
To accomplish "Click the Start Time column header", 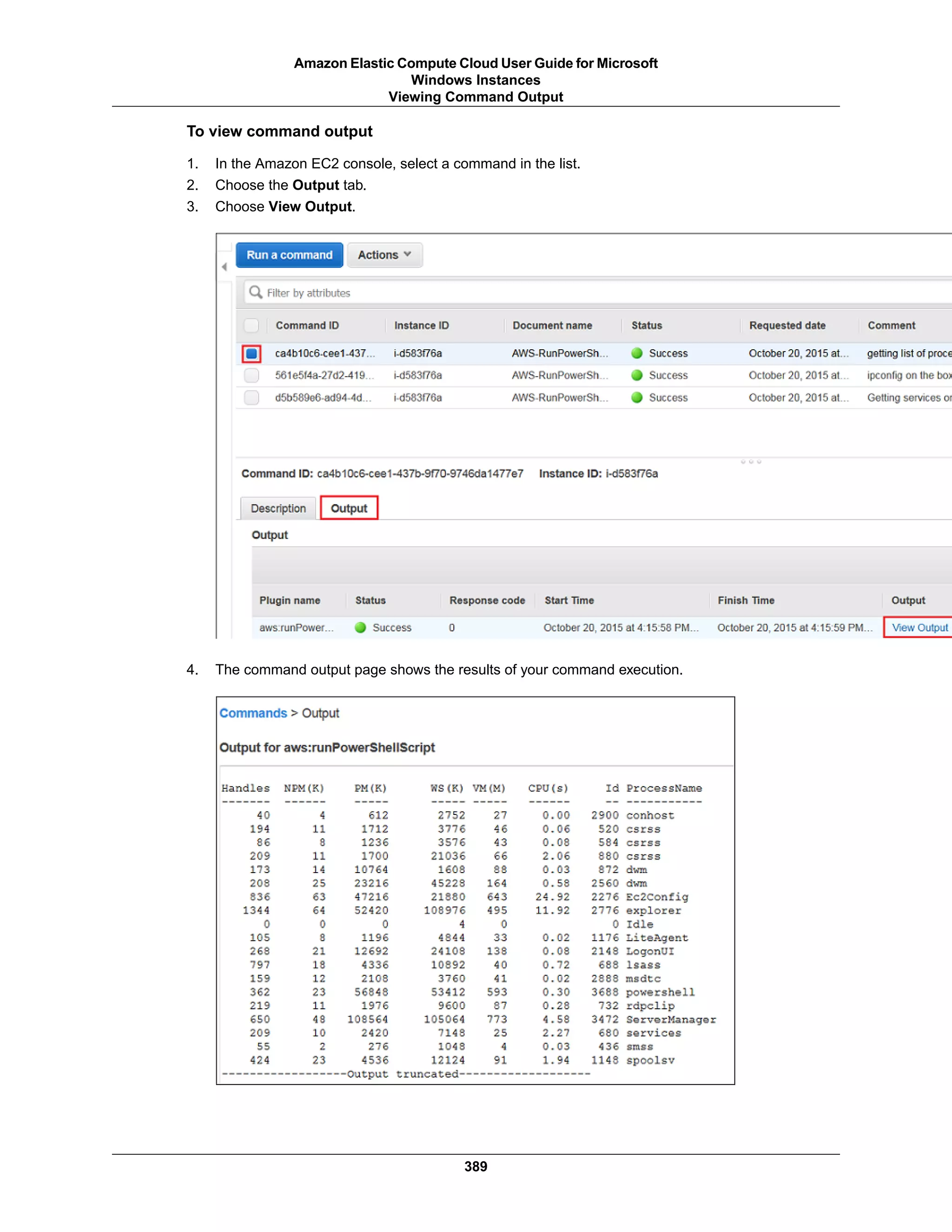I will coord(569,601).
